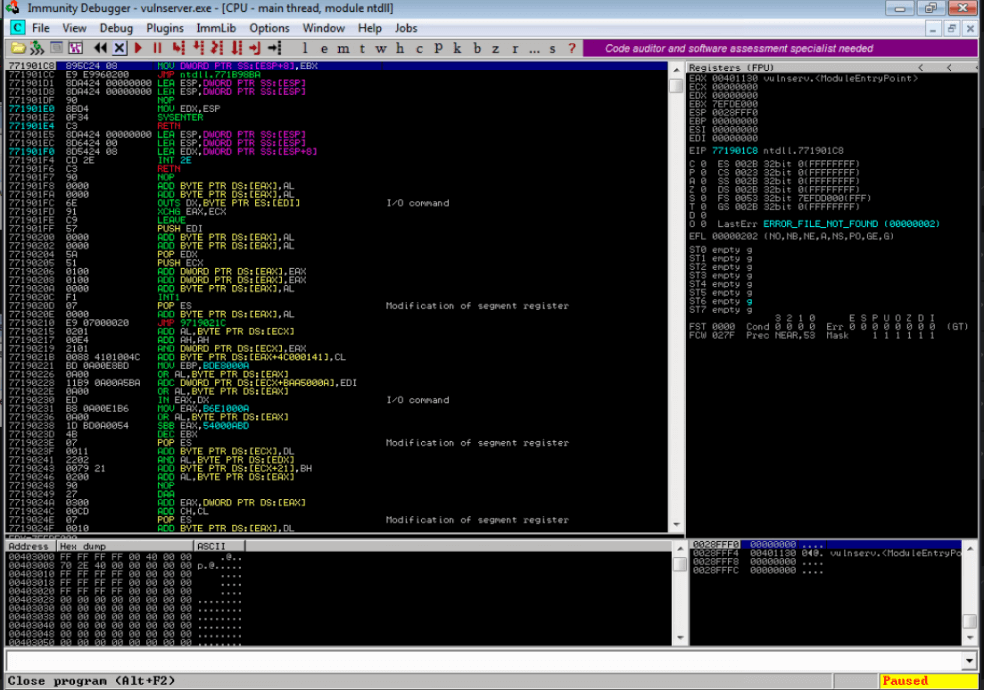Close the debugged program with the X icon
The height and width of the screenshot is (690, 984).
click(x=120, y=48)
